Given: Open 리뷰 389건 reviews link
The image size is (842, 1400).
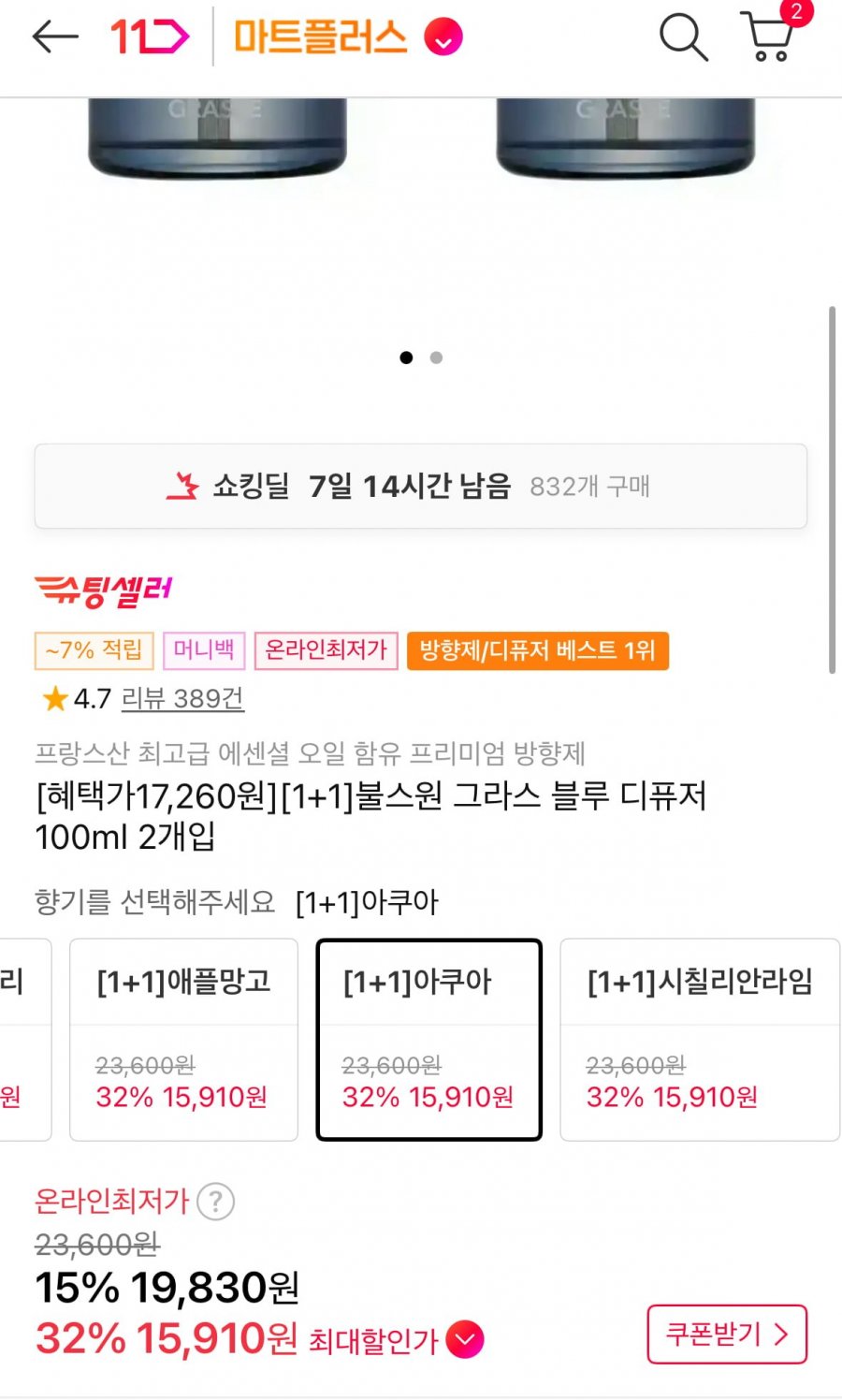Looking at the screenshot, I should [x=183, y=698].
